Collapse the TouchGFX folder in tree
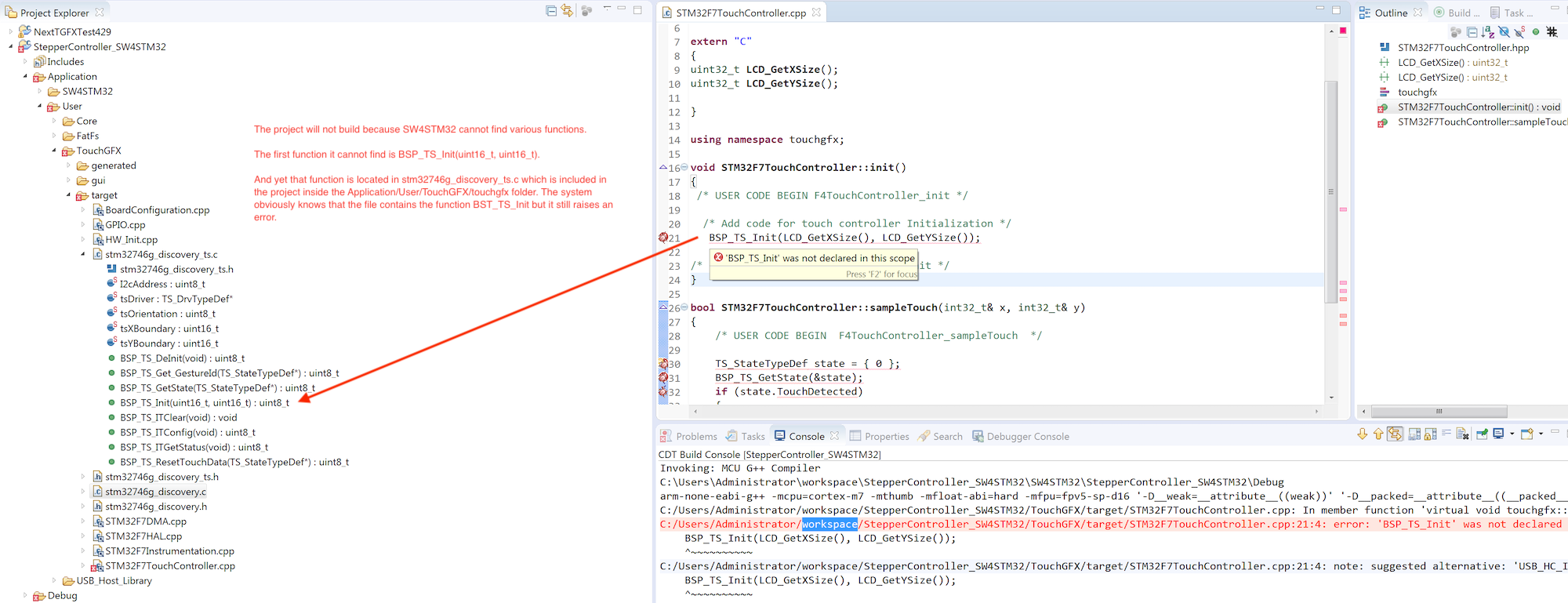The height and width of the screenshot is (603, 1568). click(54, 151)
